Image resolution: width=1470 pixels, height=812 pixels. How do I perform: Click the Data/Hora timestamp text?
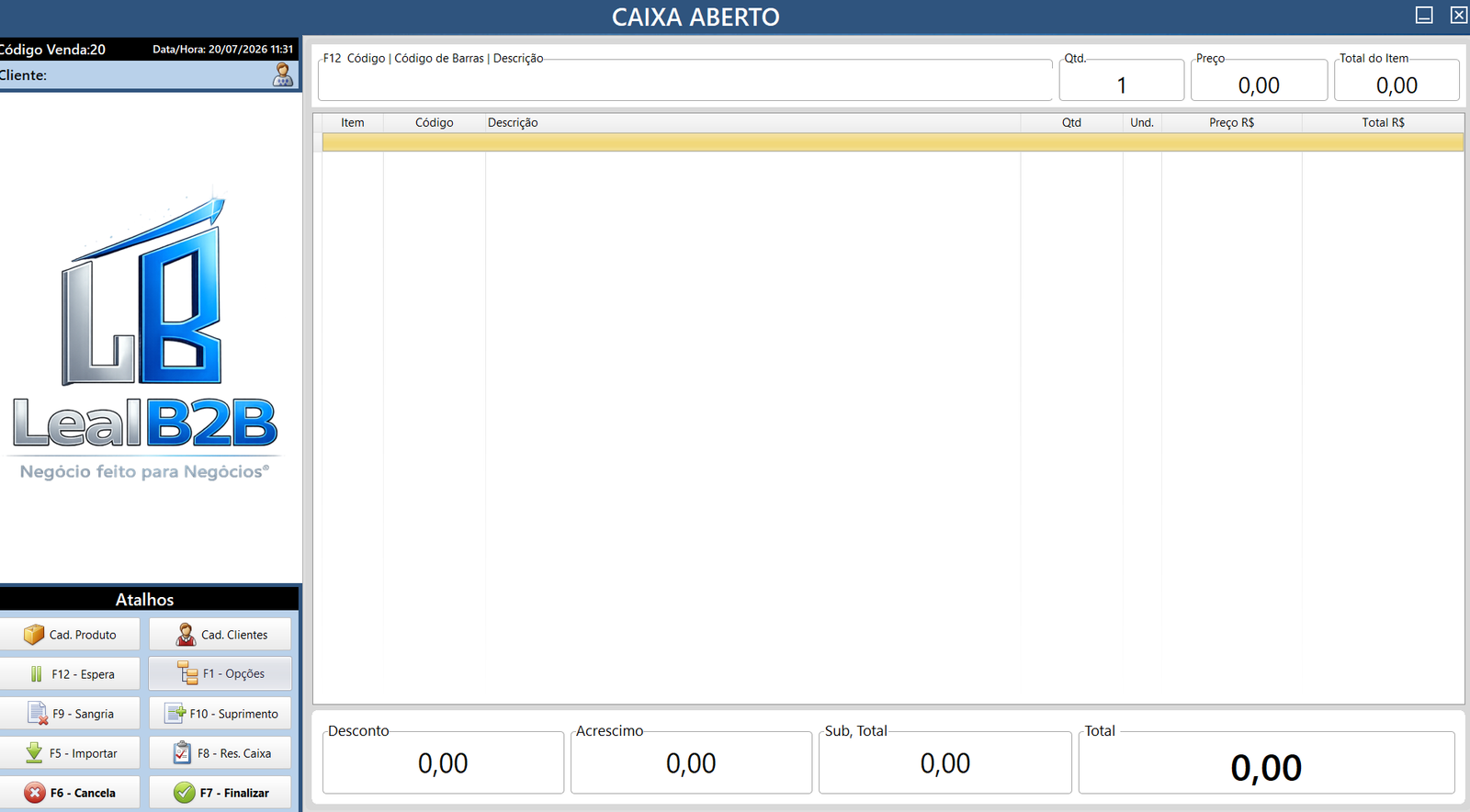[x=223, y=50]
